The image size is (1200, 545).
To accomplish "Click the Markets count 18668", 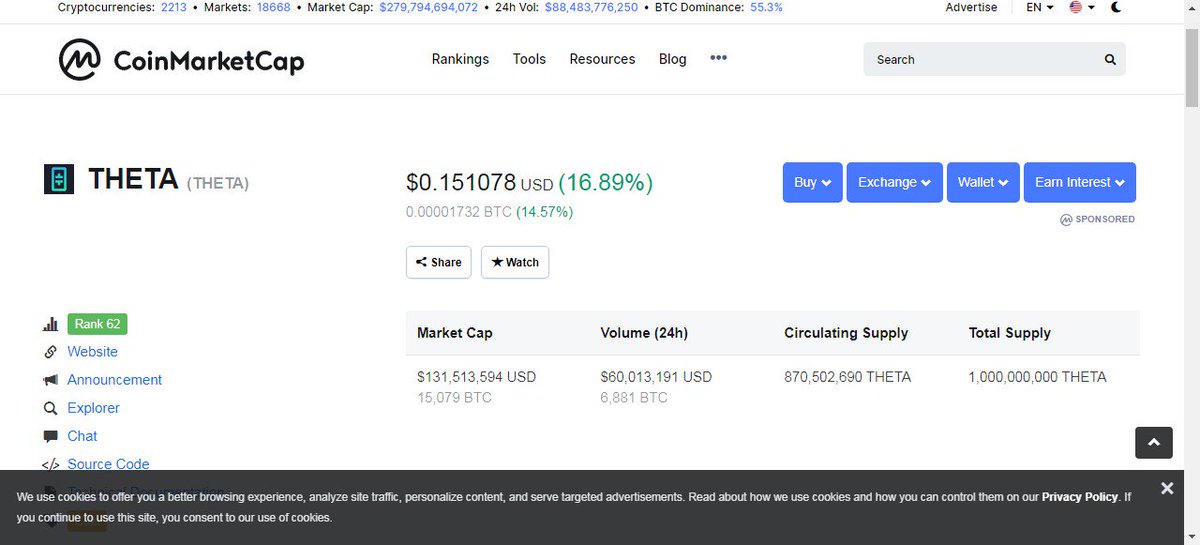I will pos(274,7).
